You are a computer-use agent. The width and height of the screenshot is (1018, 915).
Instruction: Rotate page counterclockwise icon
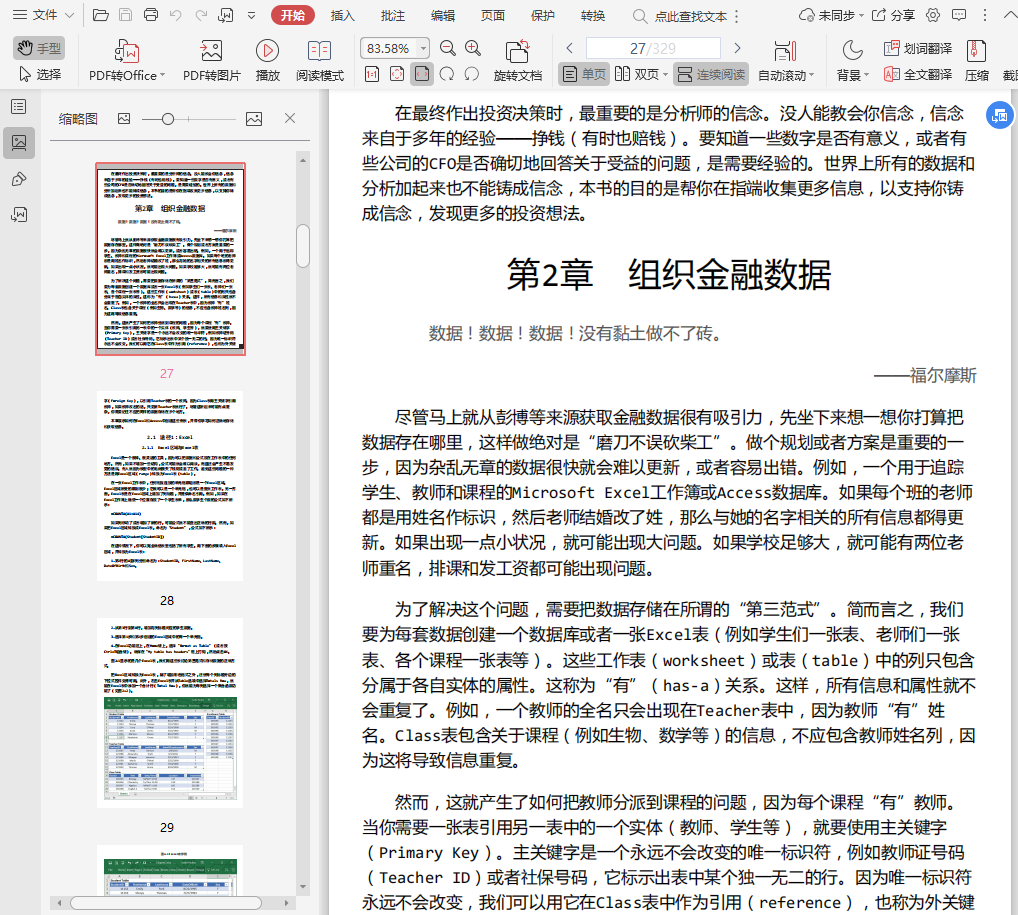click(472, 74)
